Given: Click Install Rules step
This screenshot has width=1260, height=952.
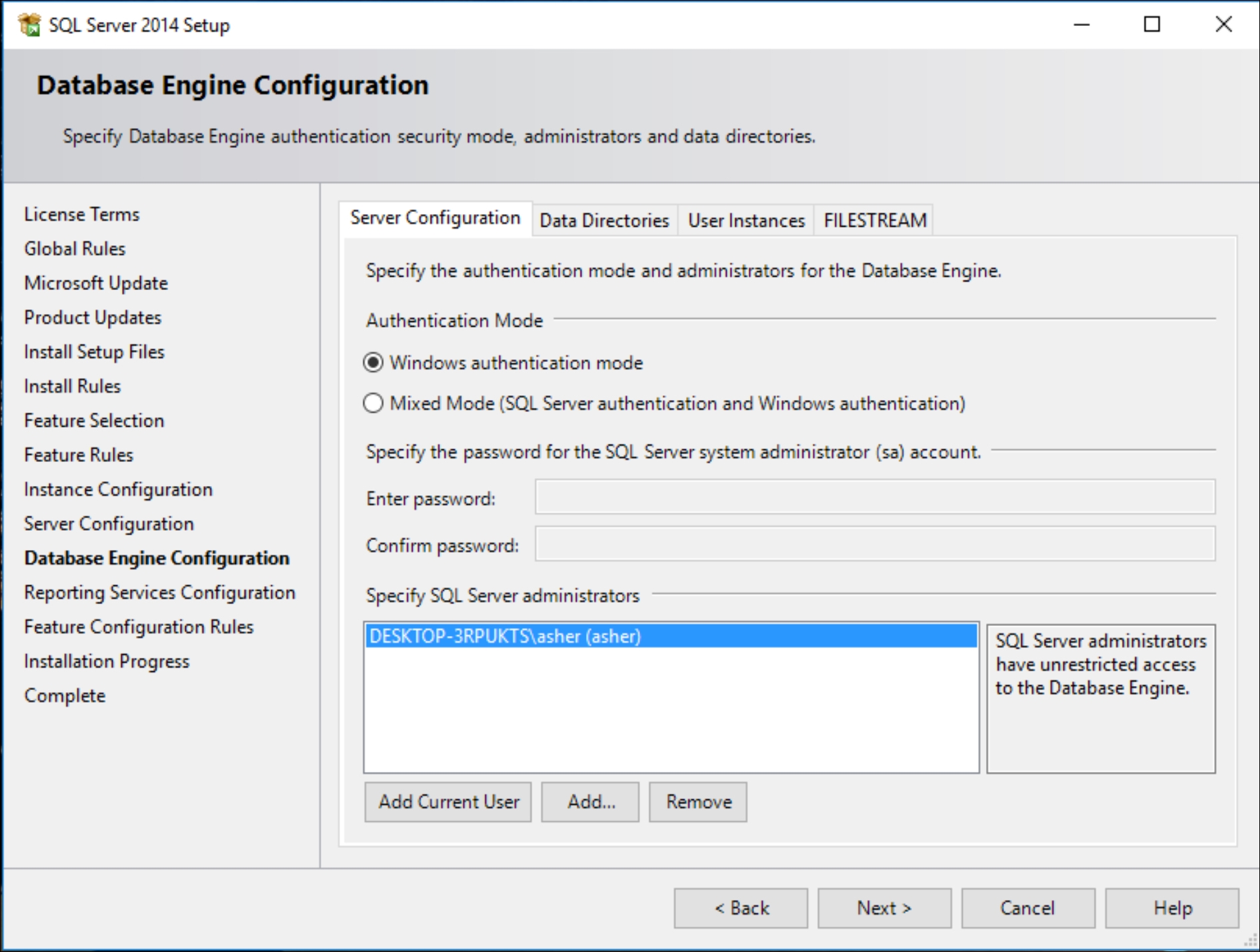Looking at the screenshot, I should [x=72, y=387].
